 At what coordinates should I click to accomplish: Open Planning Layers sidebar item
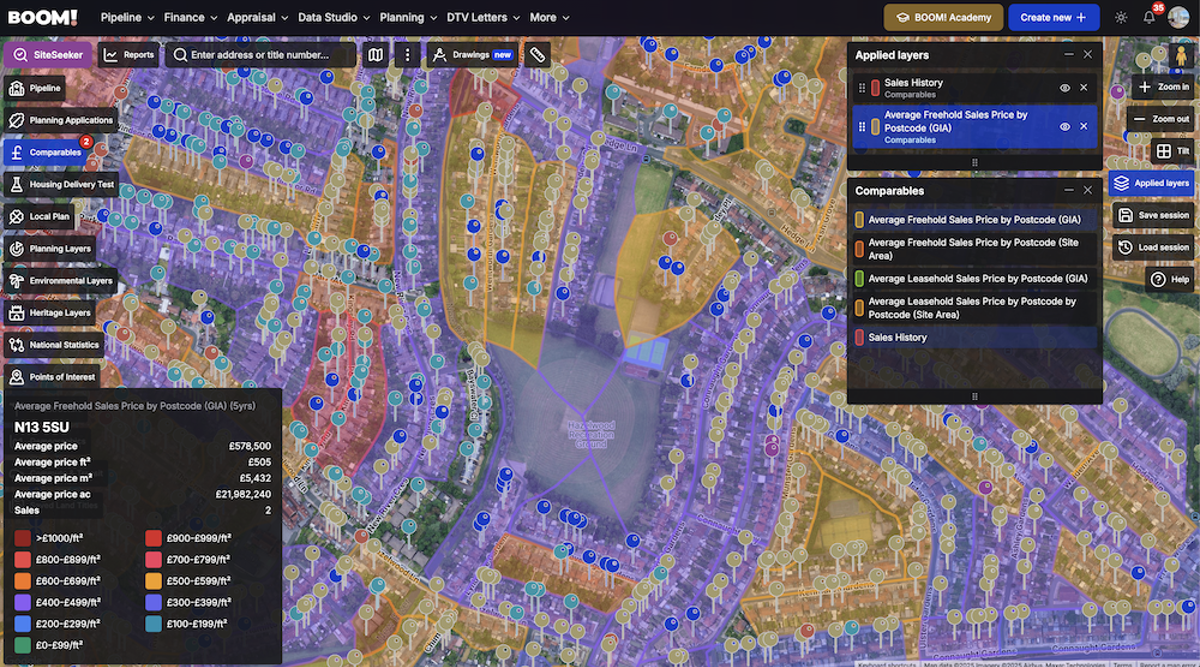[50, 248]
